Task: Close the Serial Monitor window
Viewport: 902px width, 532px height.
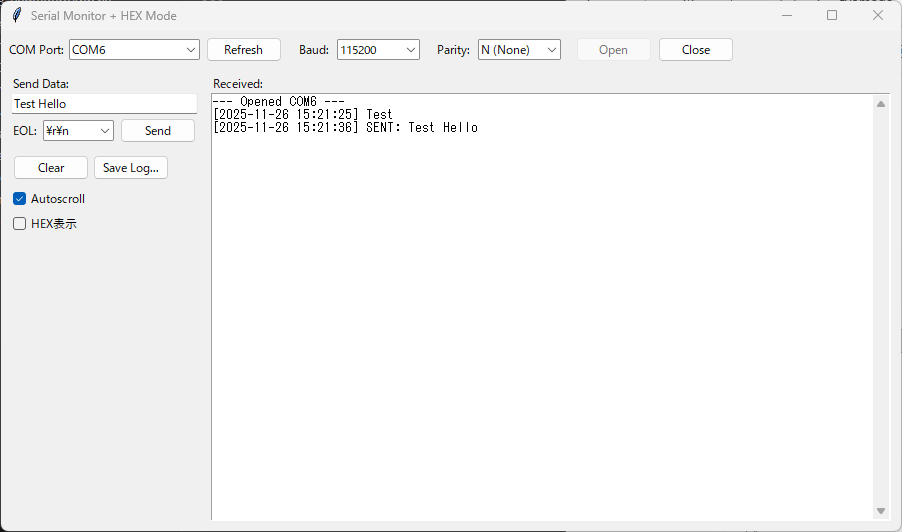Action: [x=878, y=15]
